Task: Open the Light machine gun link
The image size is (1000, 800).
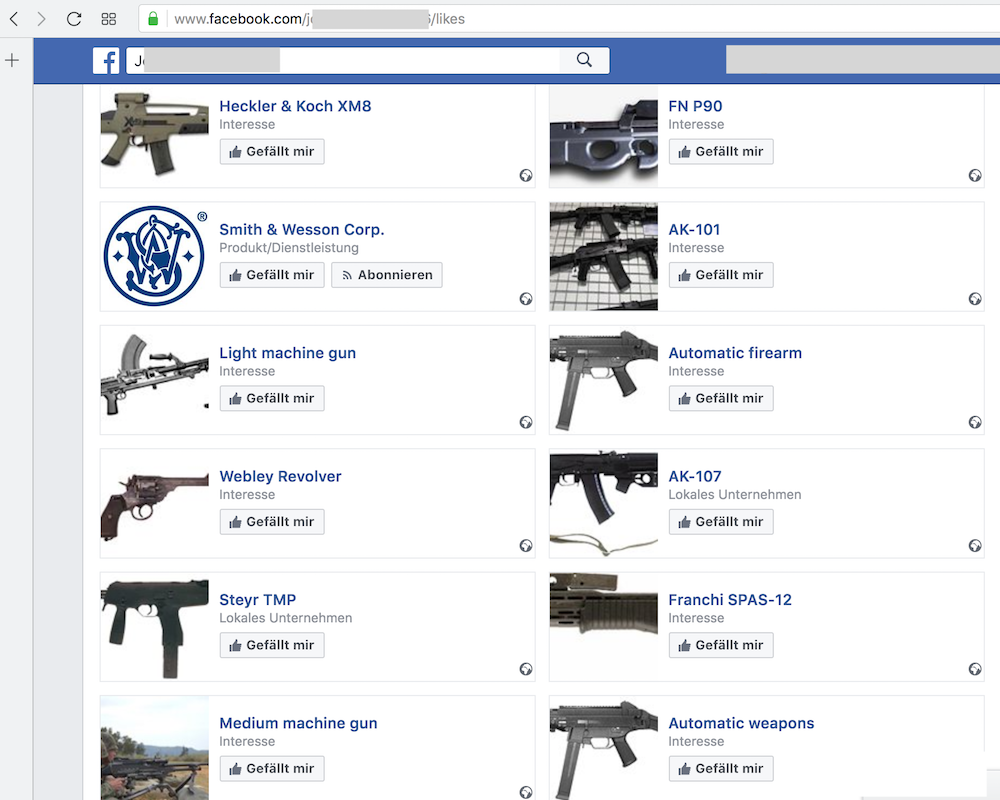Action: coord(287,353)
